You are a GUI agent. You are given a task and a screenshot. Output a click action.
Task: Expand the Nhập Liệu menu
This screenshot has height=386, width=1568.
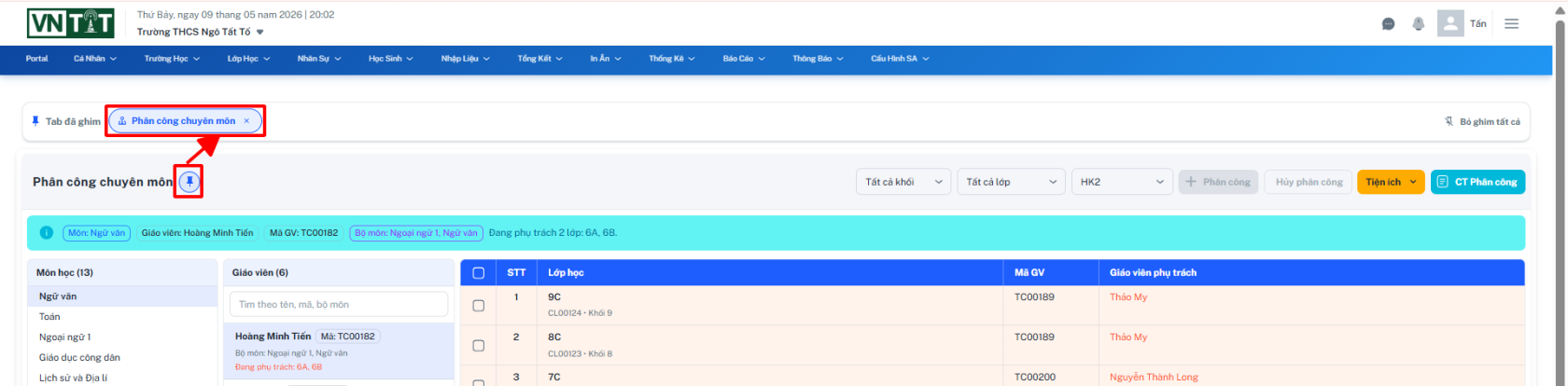click(466, 59)
